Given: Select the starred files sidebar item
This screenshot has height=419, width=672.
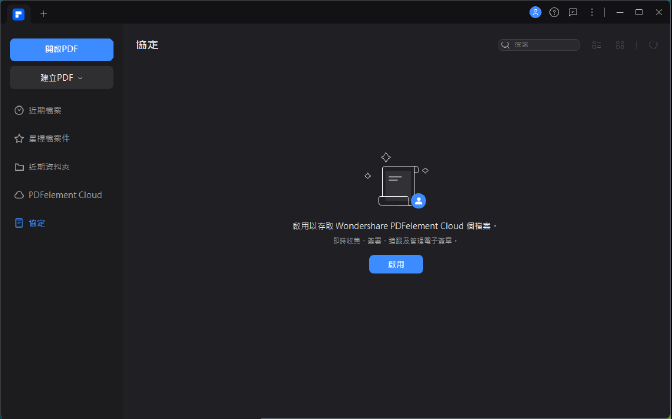Looking at the screenshot, I should 48,138.
